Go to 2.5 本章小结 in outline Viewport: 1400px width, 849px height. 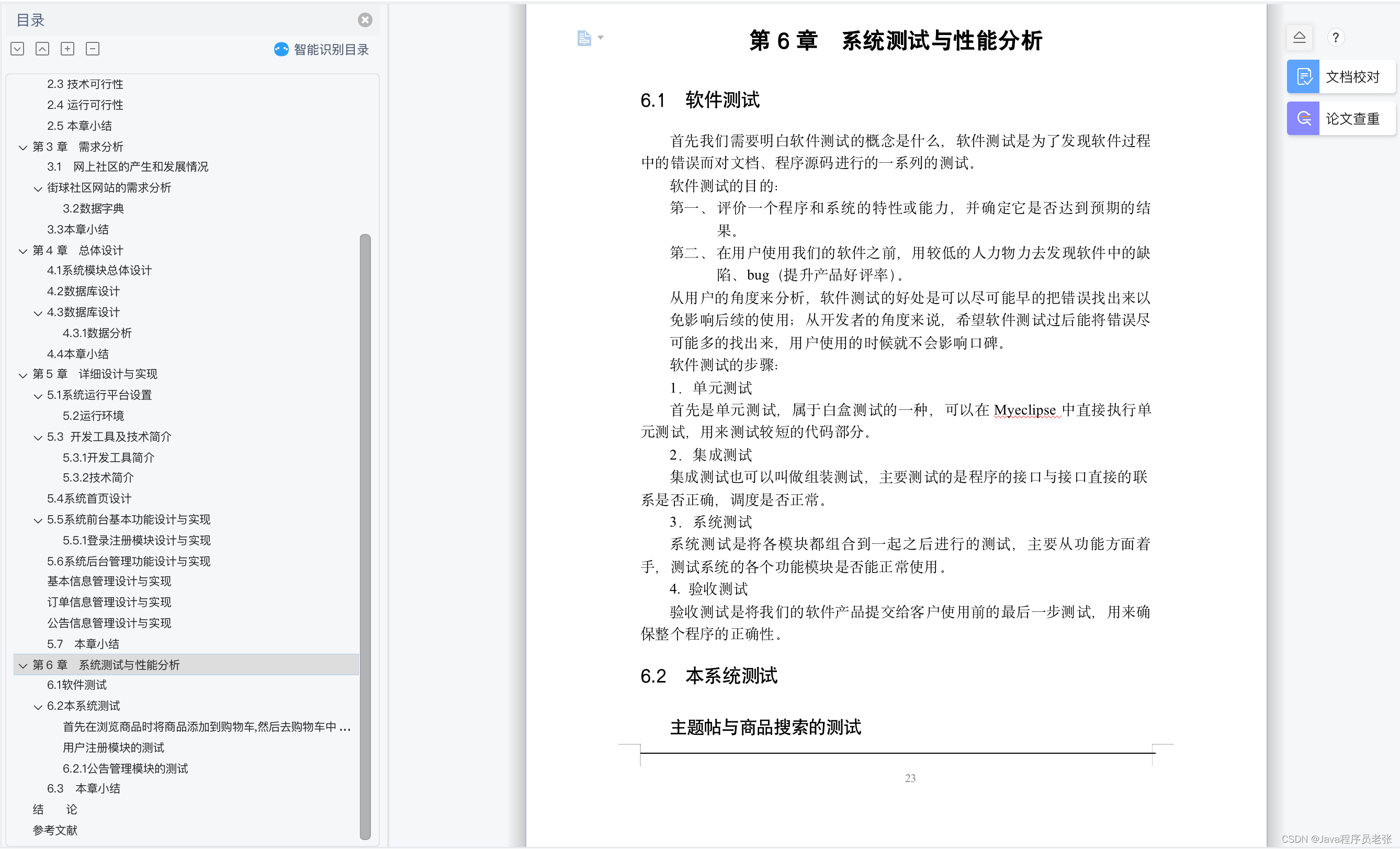point(79,126)
